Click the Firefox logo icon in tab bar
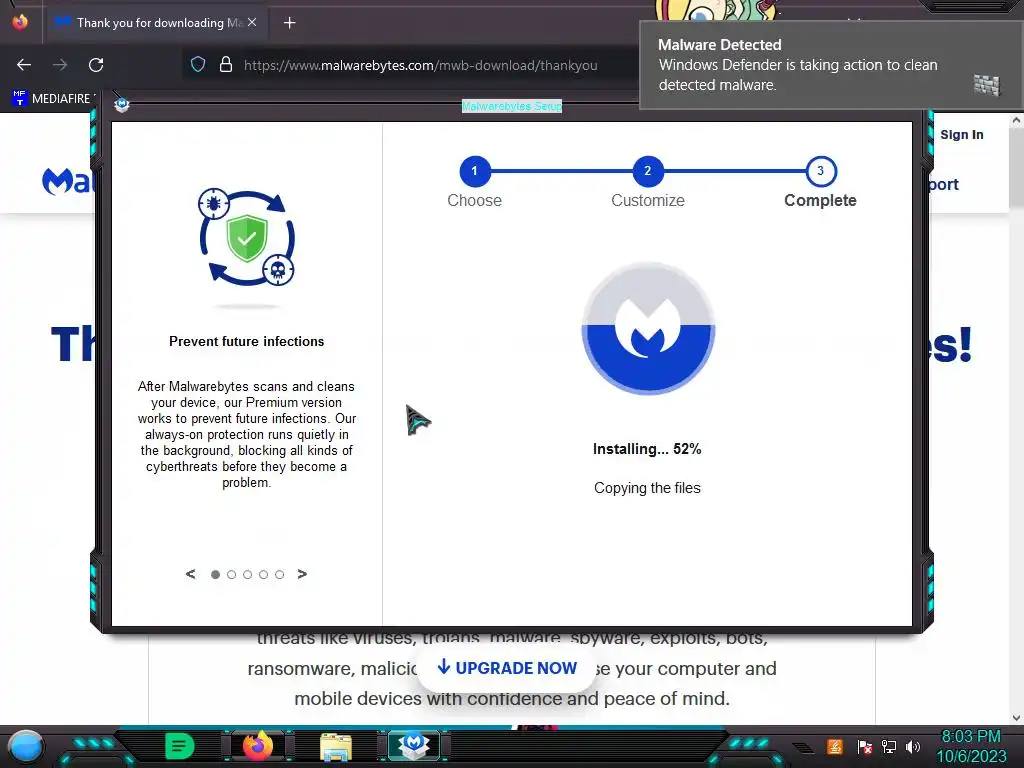Viewport: 1024px width, 768px height. (20, 22)
